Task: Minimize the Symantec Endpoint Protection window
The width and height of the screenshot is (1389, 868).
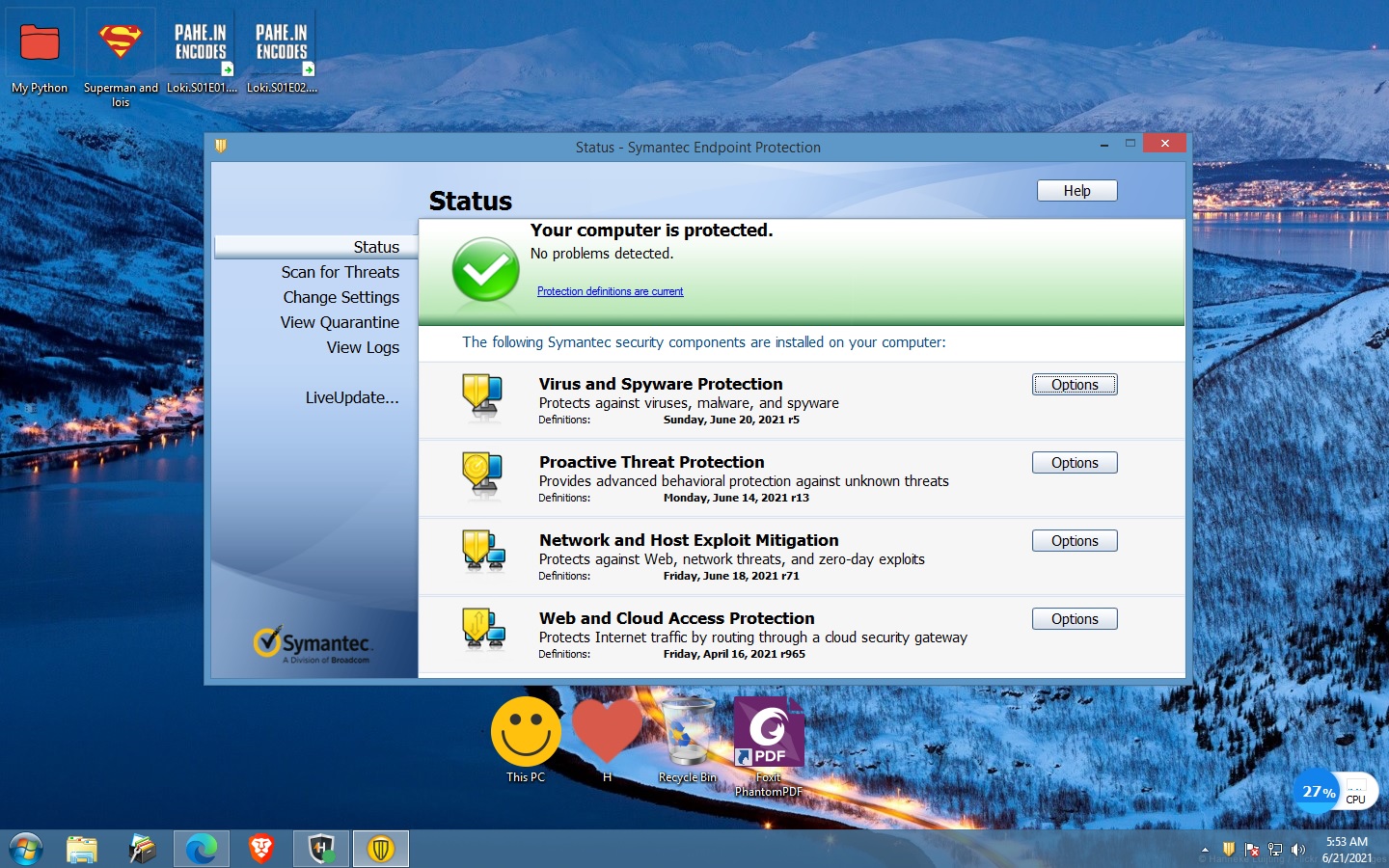Action: click(x=1103, y=145)
